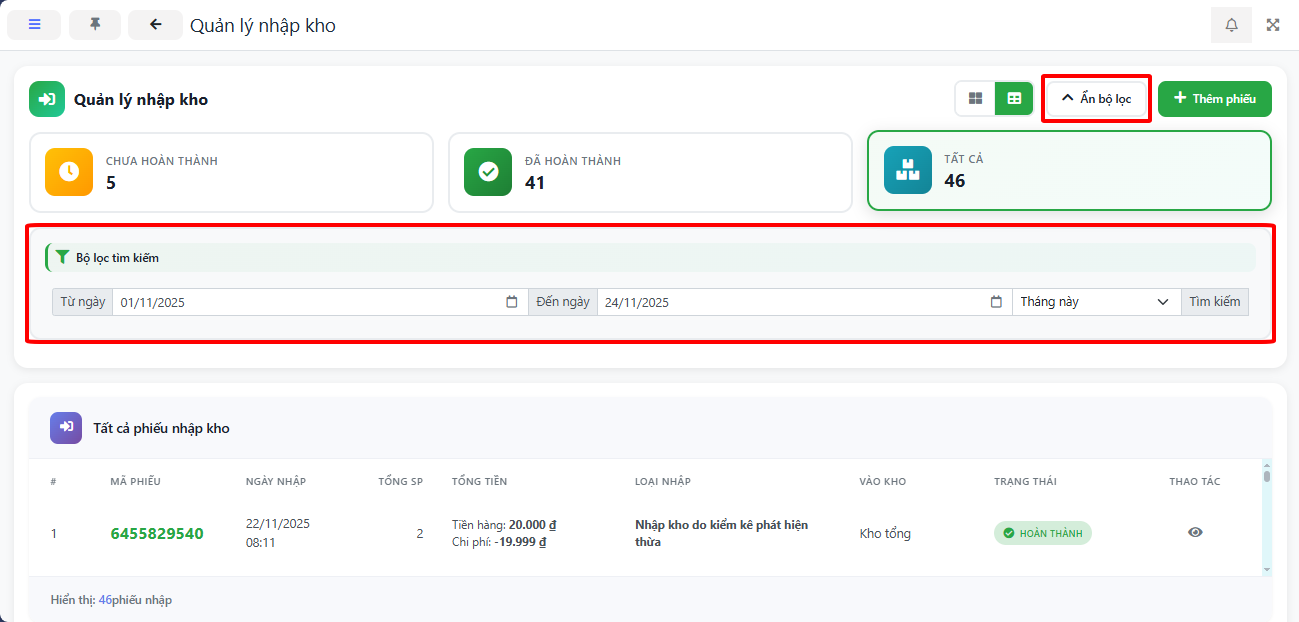The height and width of the screenshot is (622, 1299).
Task: Switch to table list view
Action: click(1014, 99)
